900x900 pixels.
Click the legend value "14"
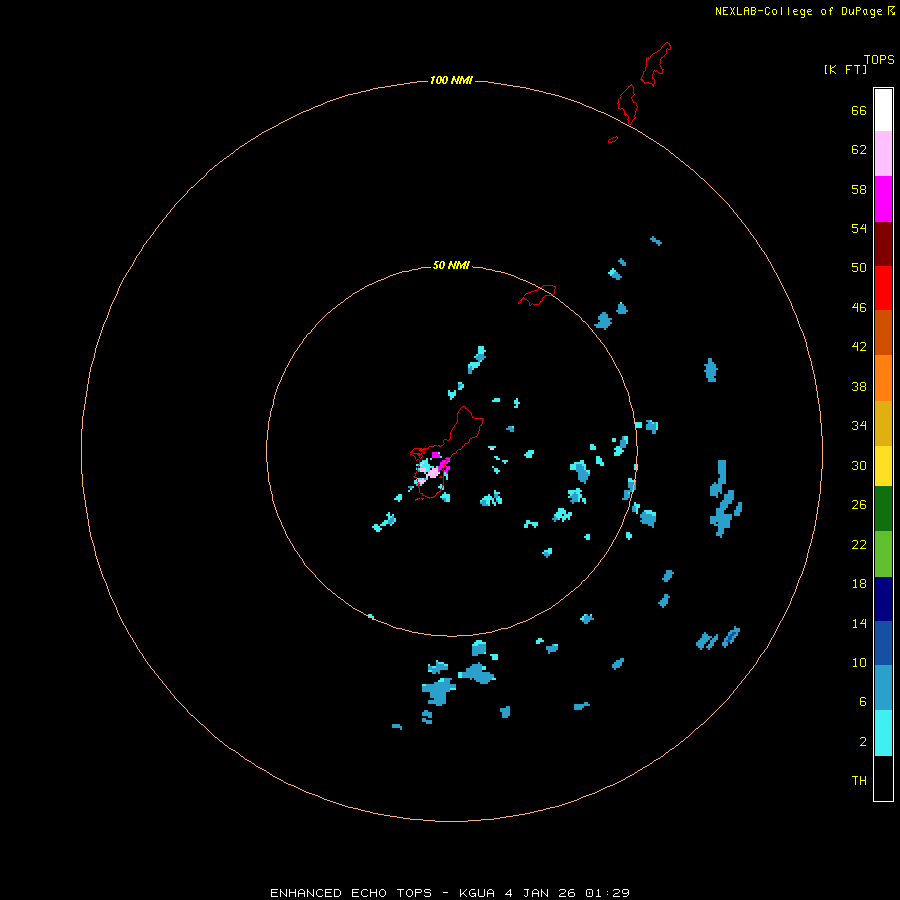[x=859, y=623]
